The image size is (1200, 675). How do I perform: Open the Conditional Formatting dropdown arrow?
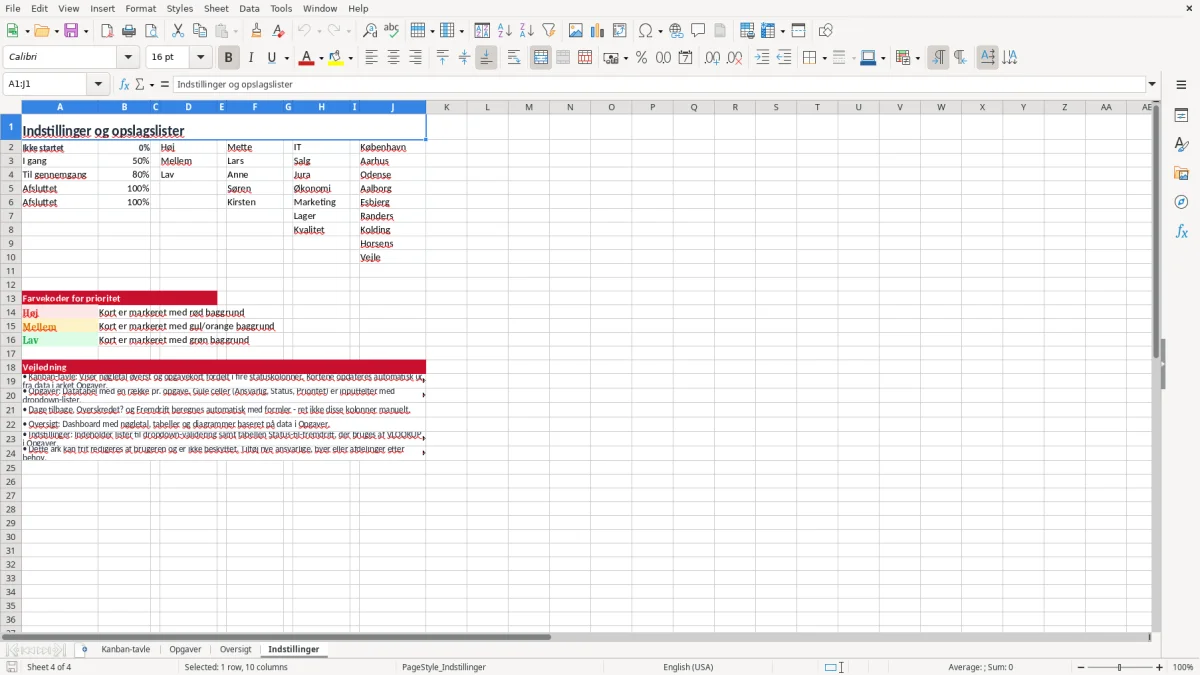(917, 58)
